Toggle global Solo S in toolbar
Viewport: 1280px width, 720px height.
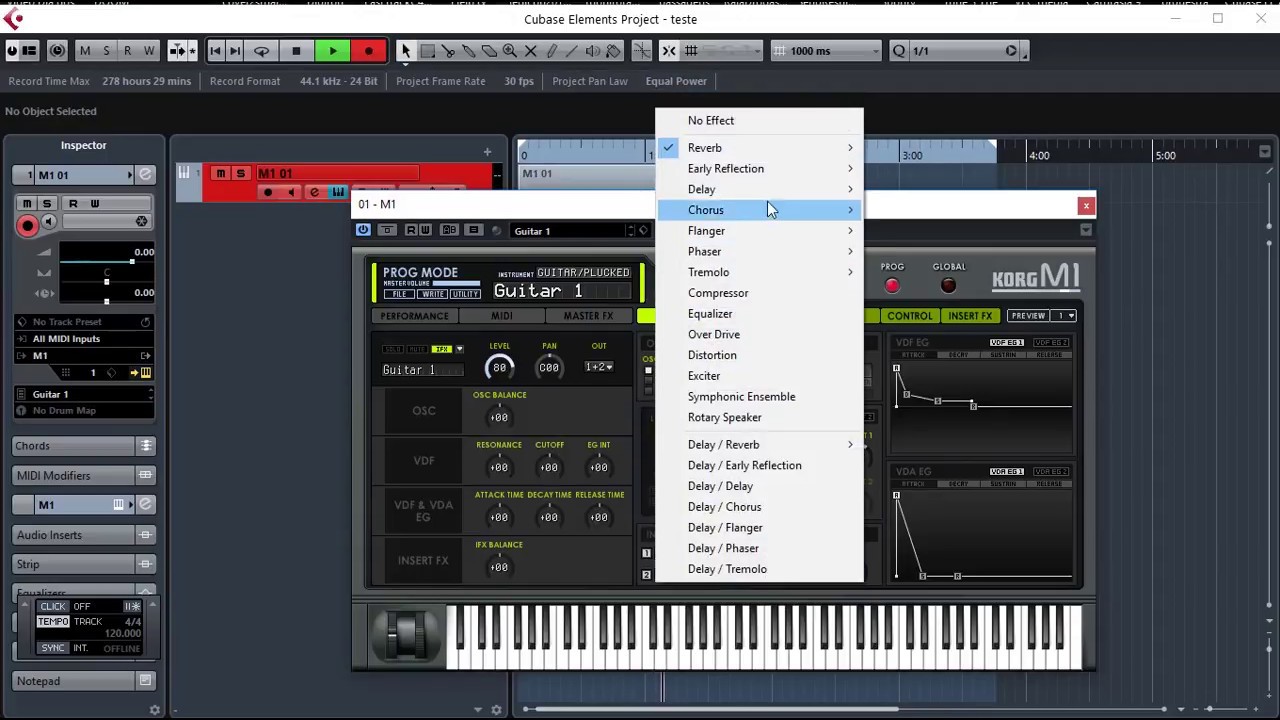tap(106, 51)
